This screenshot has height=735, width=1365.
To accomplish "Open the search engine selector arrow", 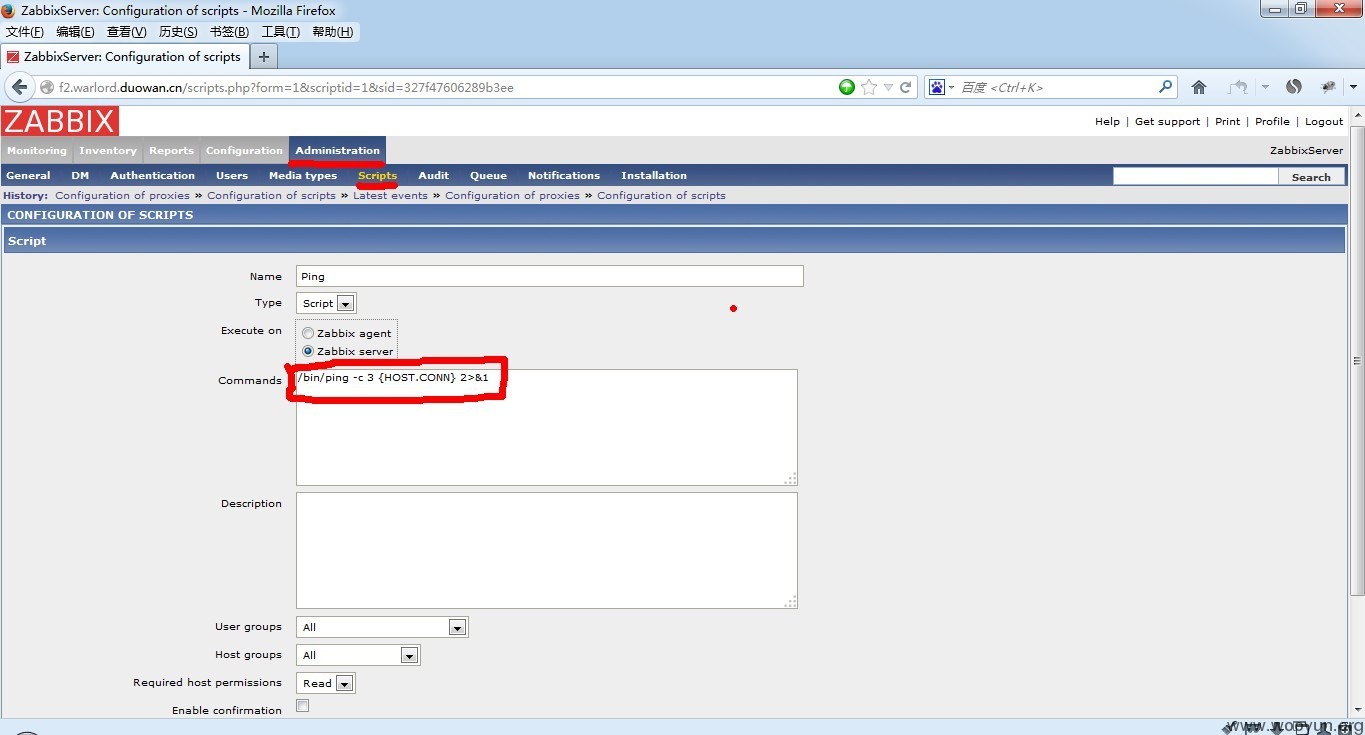I will pyautogui.click(x=951, y=87).
